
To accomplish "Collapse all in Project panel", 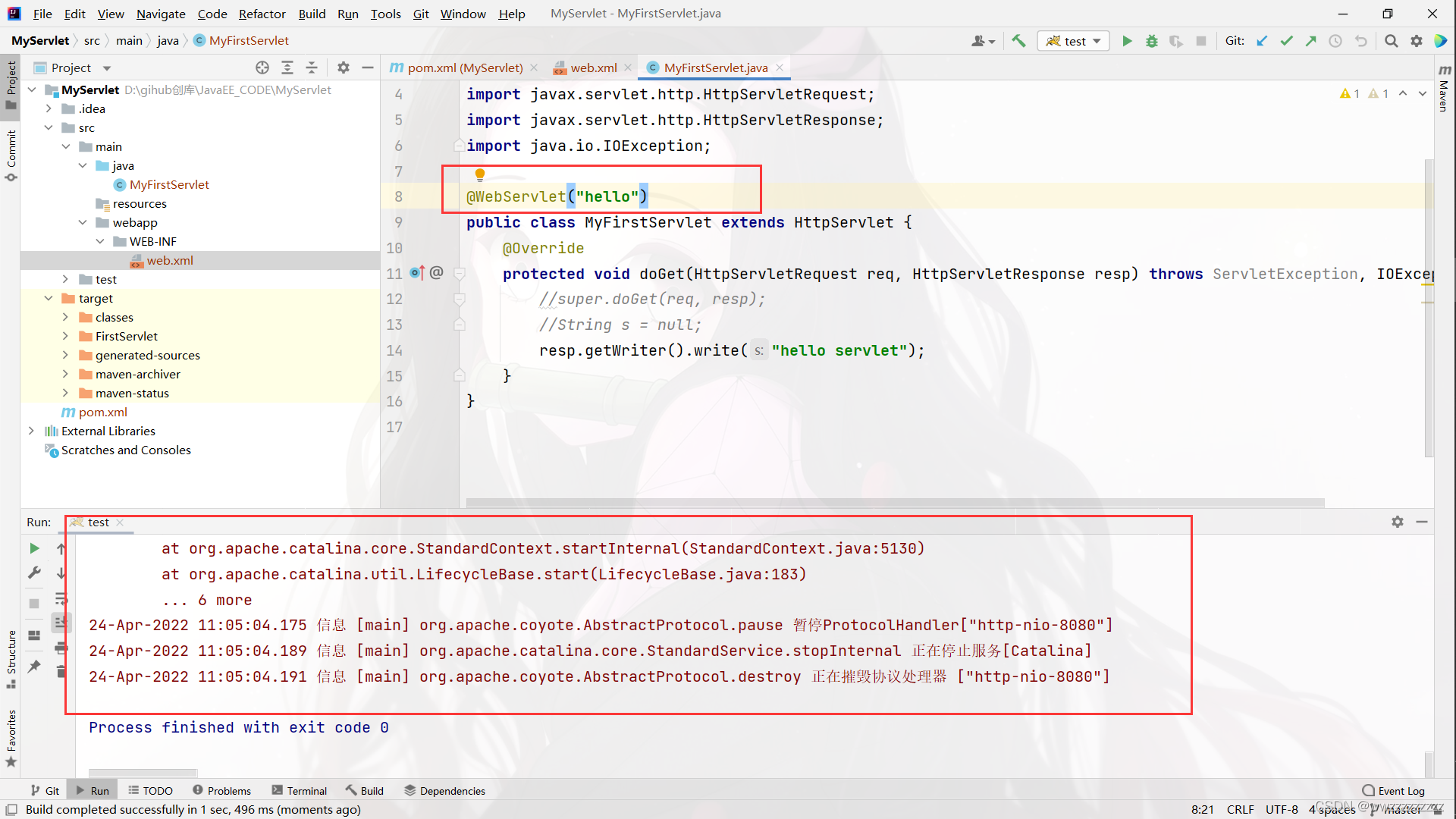I will 312,67.
